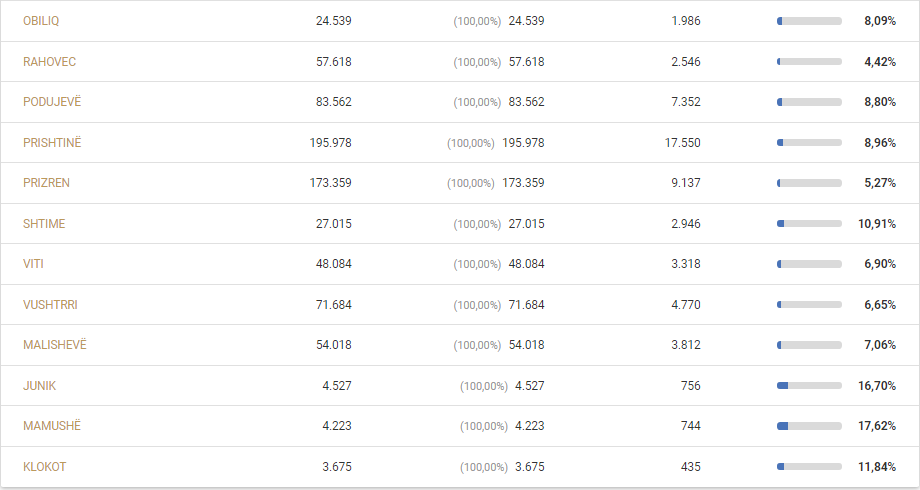Screen dimensions: 920x490
Task: Open the OBILIQ municipality link
Action: coord(41,21)
